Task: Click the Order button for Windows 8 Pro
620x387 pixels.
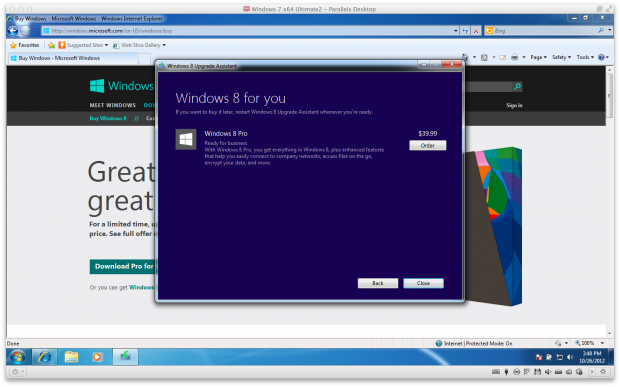Action: pos(427,145)
